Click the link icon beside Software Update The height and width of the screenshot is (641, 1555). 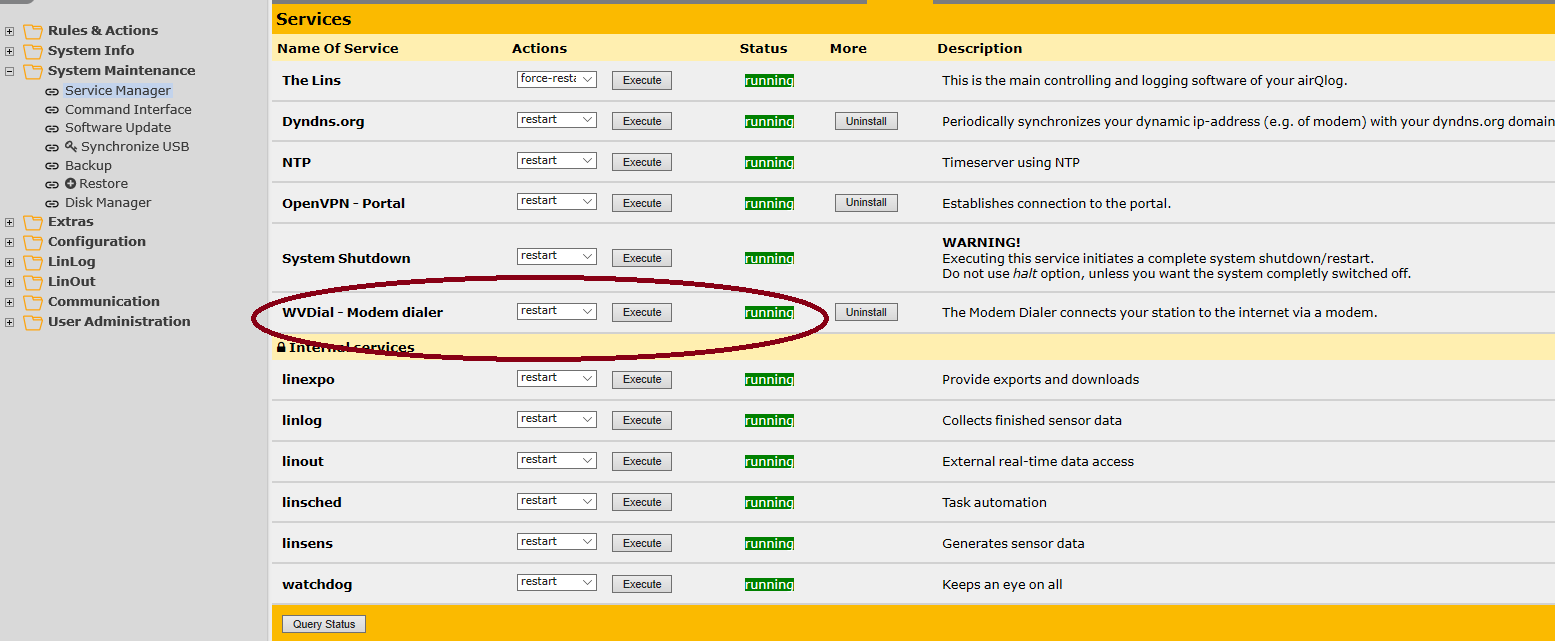[52, 128]
